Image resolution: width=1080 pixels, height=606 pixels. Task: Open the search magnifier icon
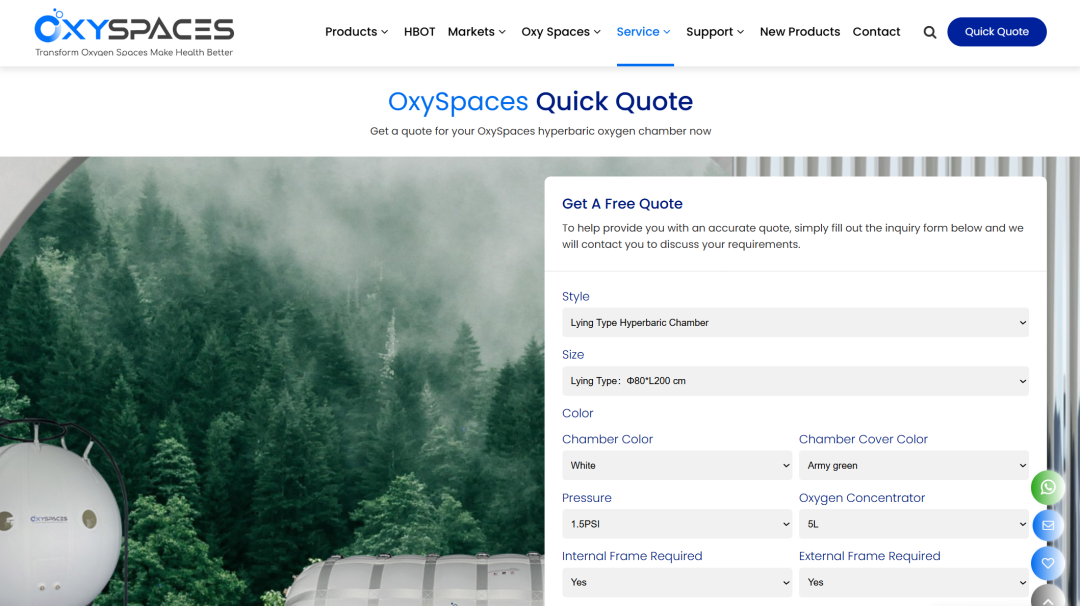930,32
